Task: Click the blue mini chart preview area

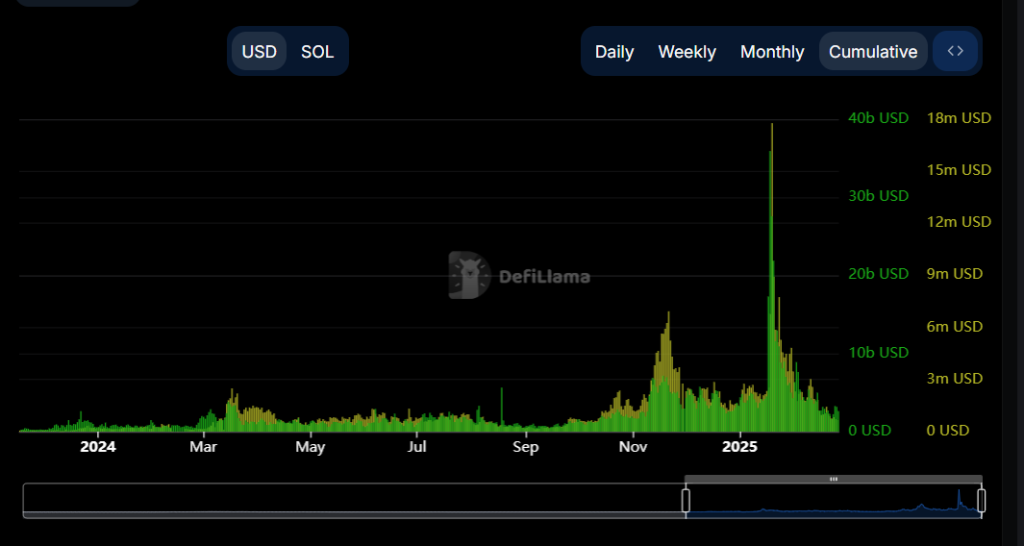Action: [833, 501]
